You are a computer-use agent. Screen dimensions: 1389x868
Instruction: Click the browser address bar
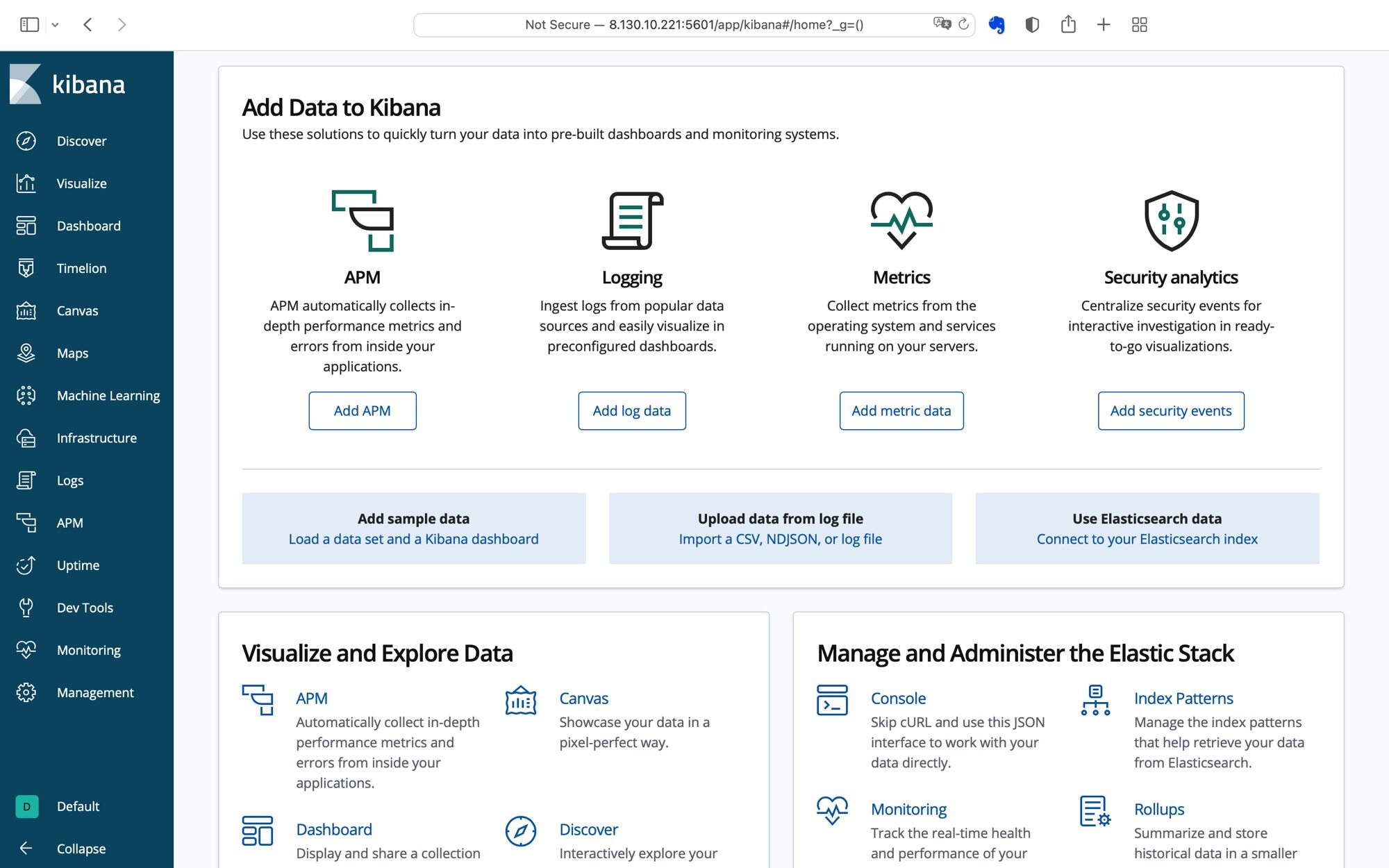pyautogui.click(x=694, y=24)
